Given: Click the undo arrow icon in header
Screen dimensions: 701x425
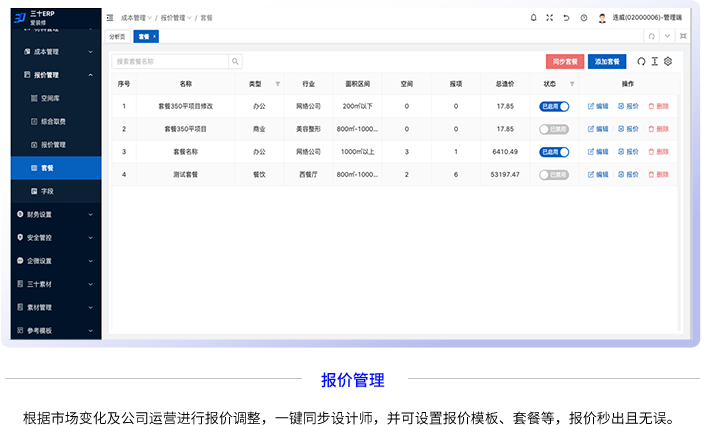Looking at the screenshot, I should [566, 18].
